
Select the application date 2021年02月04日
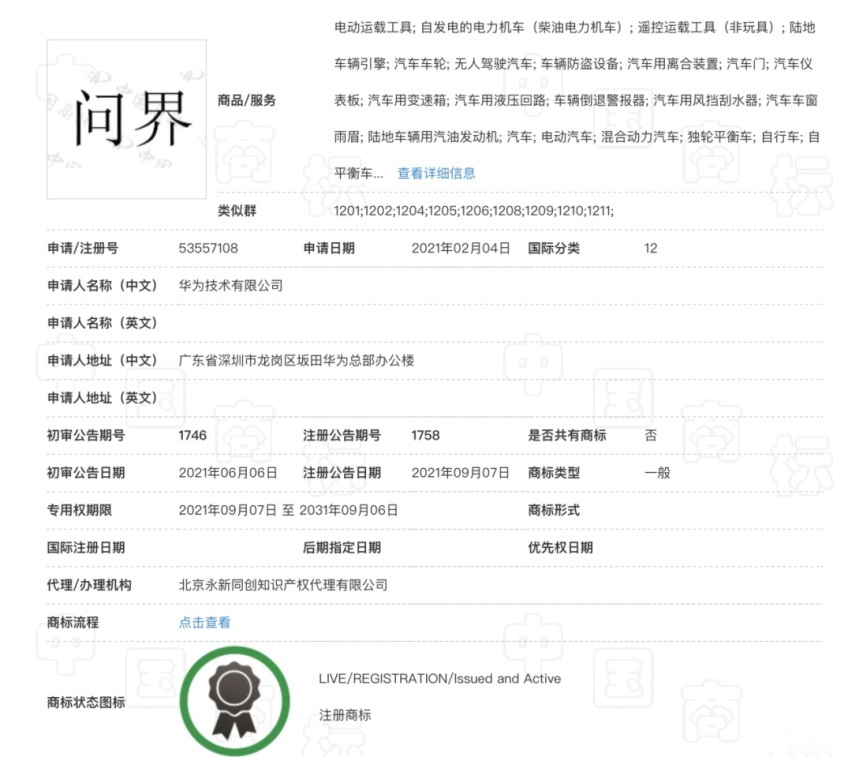pos(461,248)
